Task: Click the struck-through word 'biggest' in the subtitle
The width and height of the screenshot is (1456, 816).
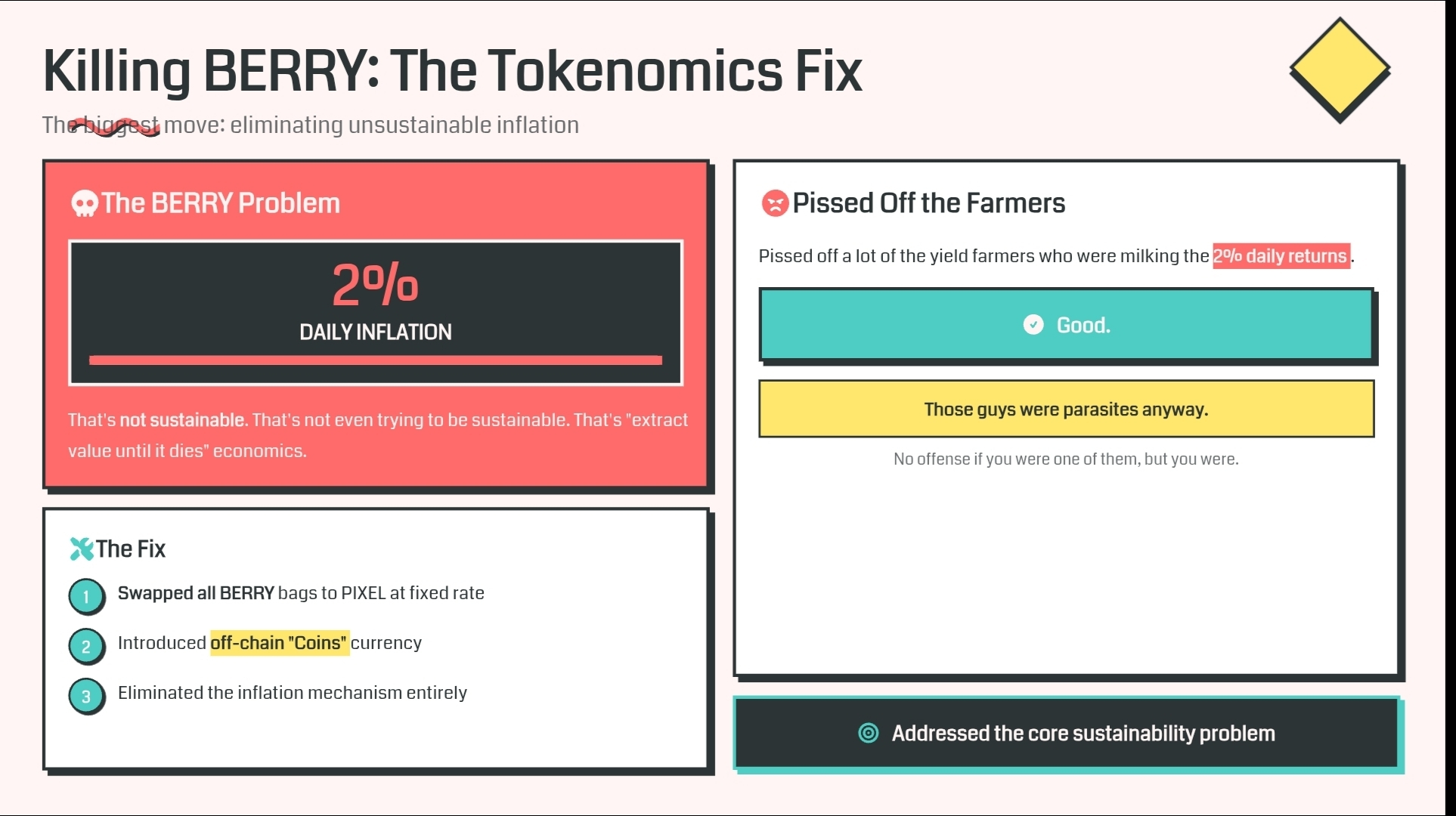Action: pos(121,125)
